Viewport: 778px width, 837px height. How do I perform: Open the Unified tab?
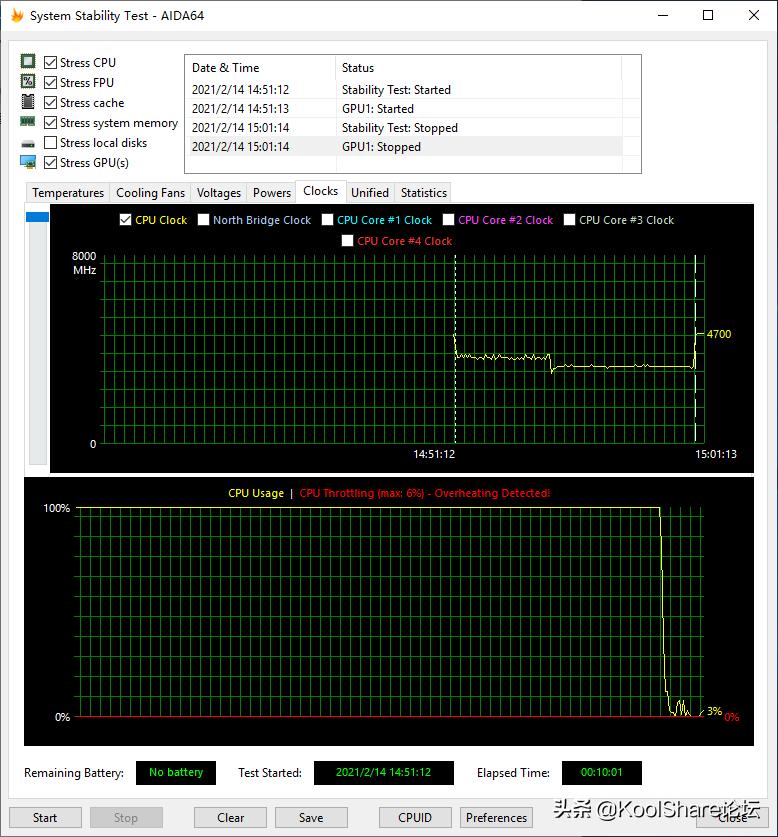pos(370,193)
